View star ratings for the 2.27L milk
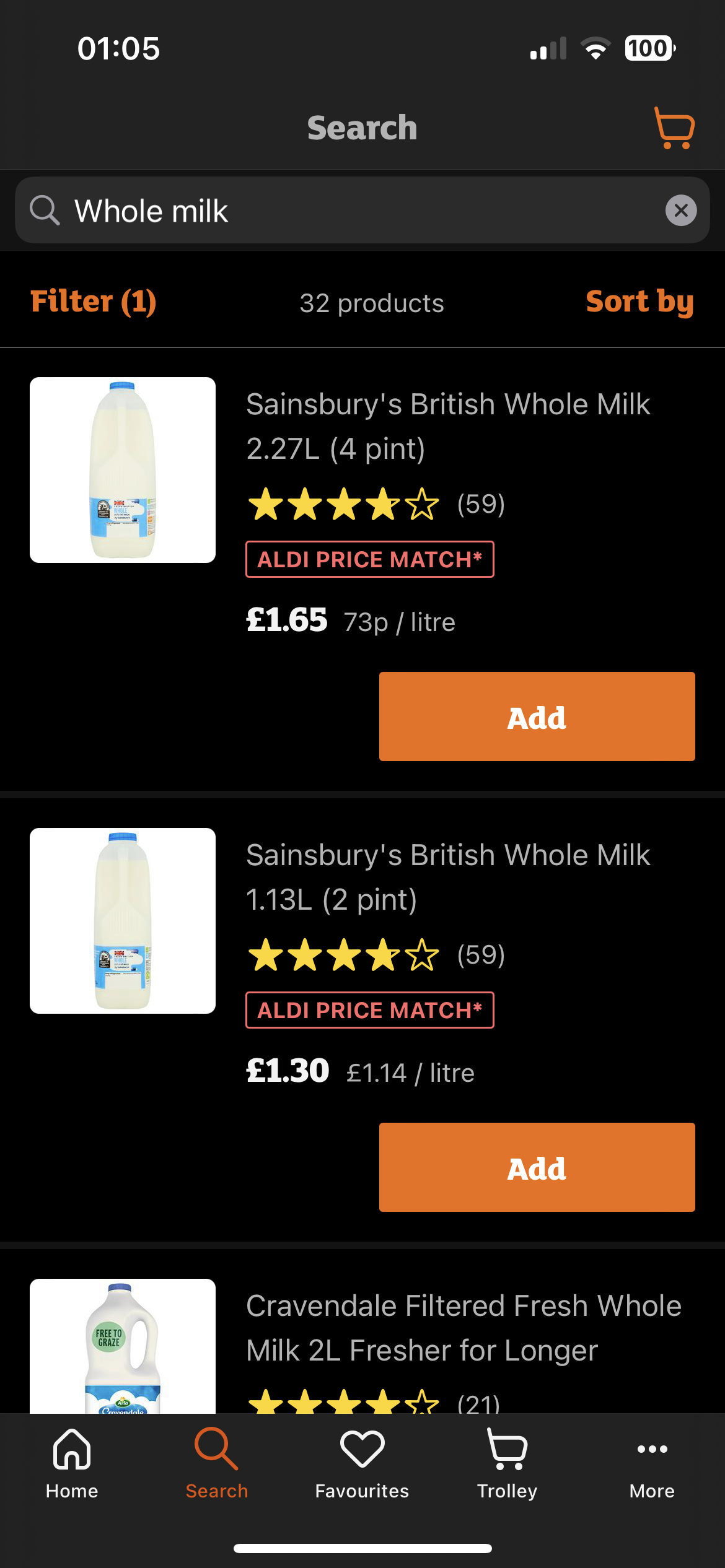The height and width of the screenshot is (1568, 725). coord(343,504)
